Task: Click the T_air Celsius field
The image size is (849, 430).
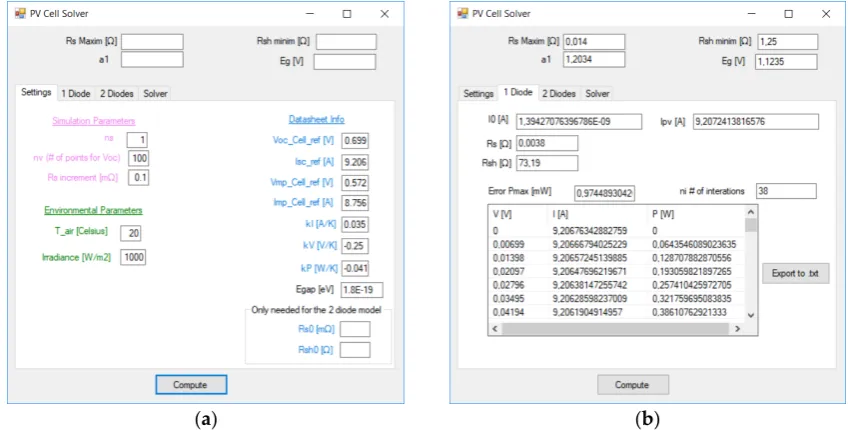Action: pos(131,233)
